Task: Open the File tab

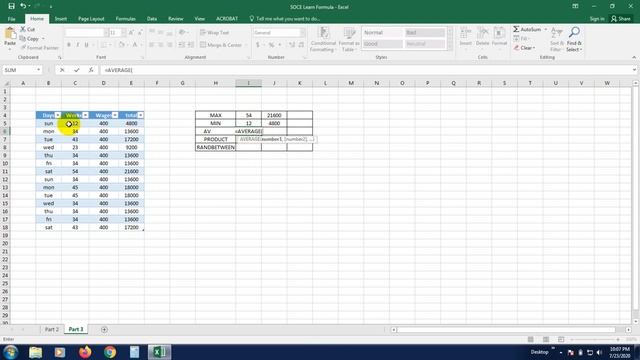Action: 11,19
